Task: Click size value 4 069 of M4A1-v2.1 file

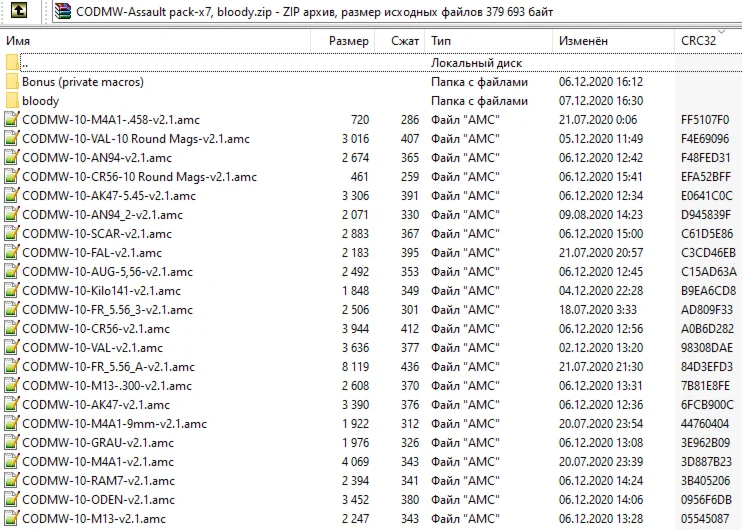Action: point(355,461)
